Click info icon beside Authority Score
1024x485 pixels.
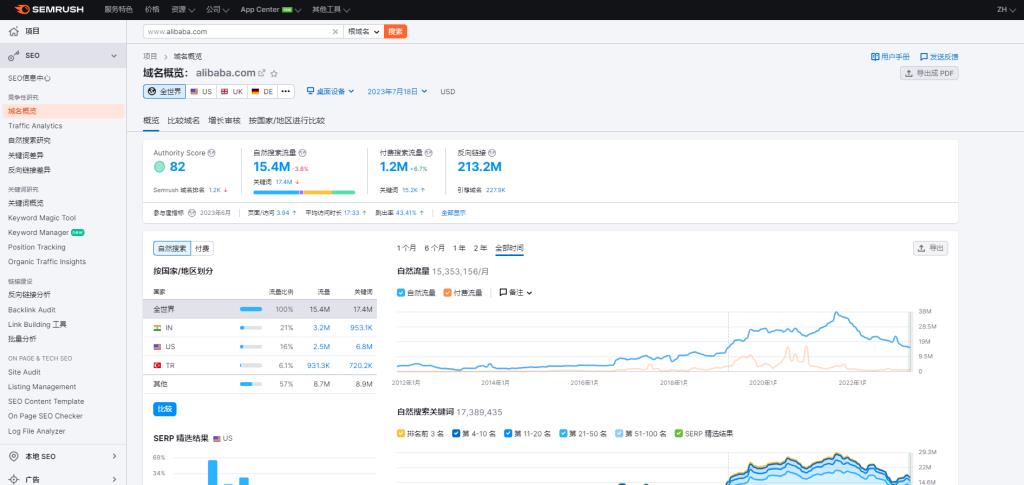212,153
